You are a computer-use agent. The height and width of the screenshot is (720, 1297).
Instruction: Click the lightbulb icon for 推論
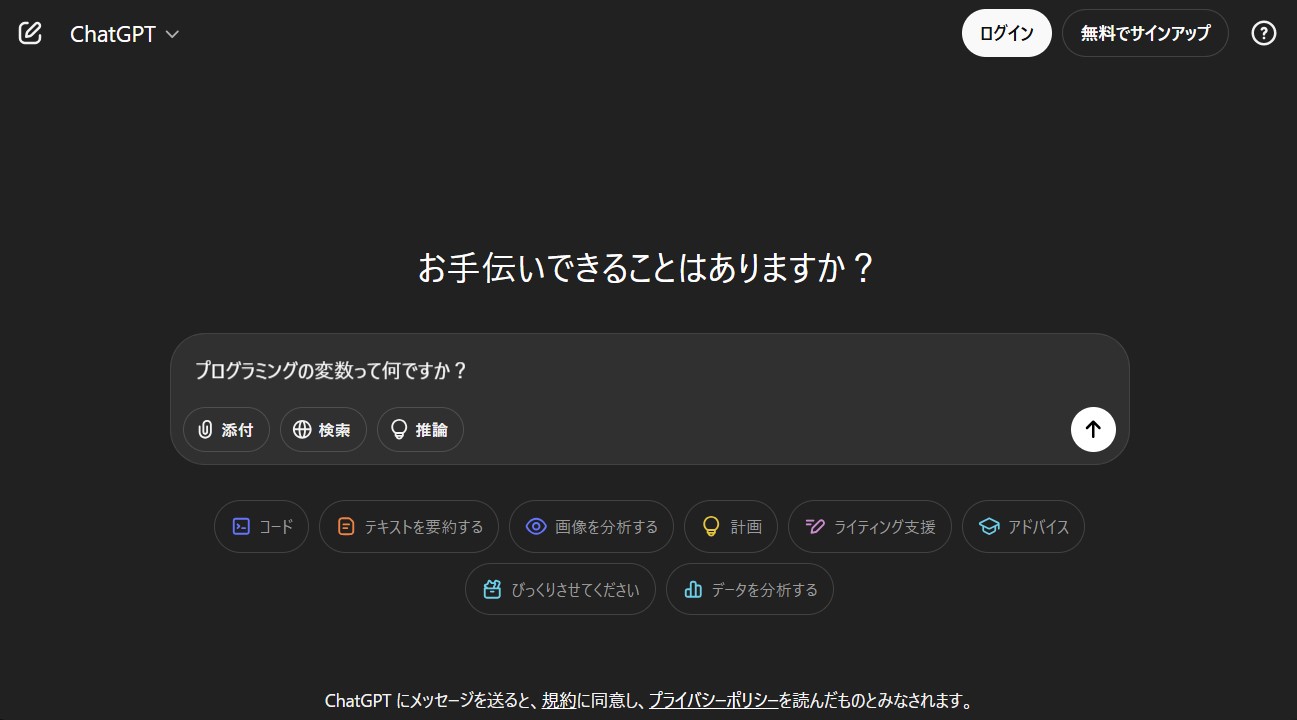click(x=399, y=430)
